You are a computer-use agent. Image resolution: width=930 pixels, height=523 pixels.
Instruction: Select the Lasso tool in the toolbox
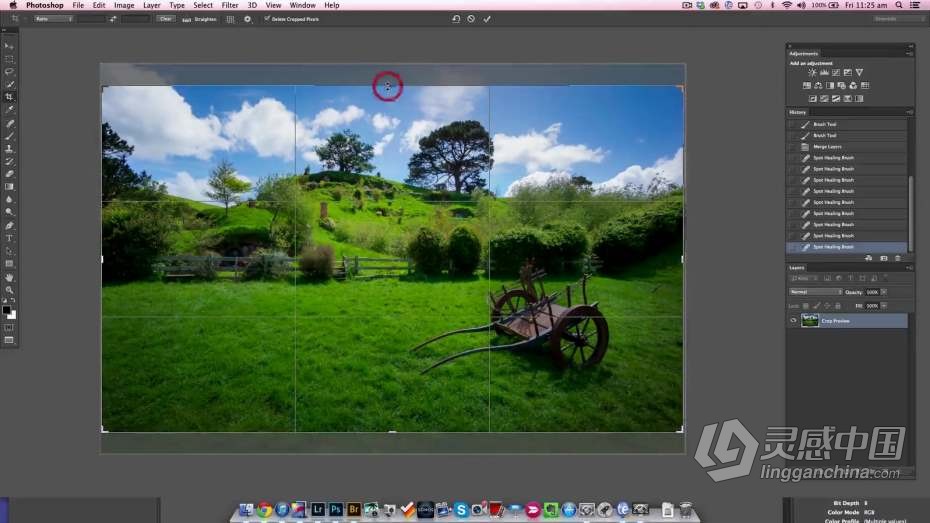pos(9,71)
